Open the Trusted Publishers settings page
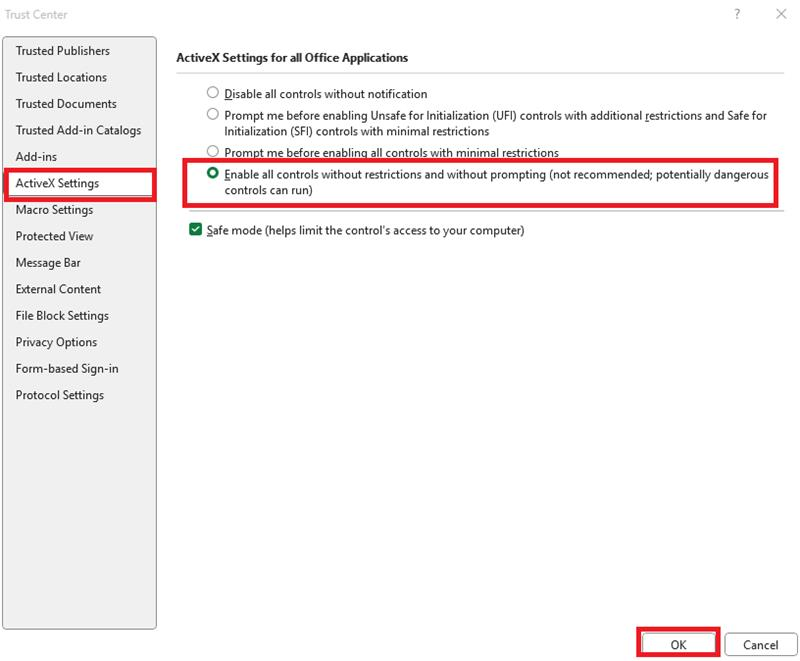Screen dimensions: 800x661 point(65,50)
